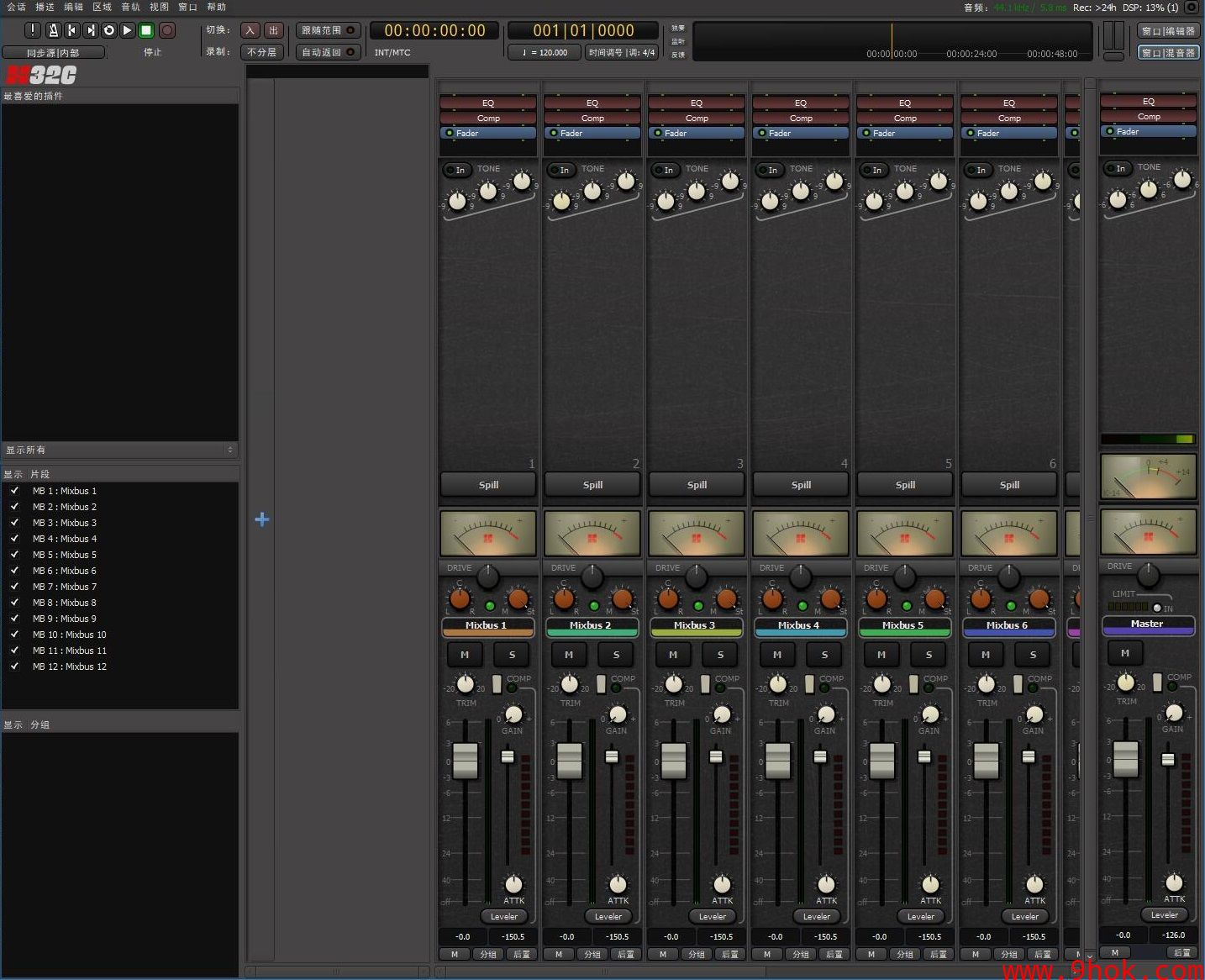Click the TRIM knob on Mixbus 3
Image resolution: width=1205 pixels, height=980 pixels.
click(x=674, y=684)
